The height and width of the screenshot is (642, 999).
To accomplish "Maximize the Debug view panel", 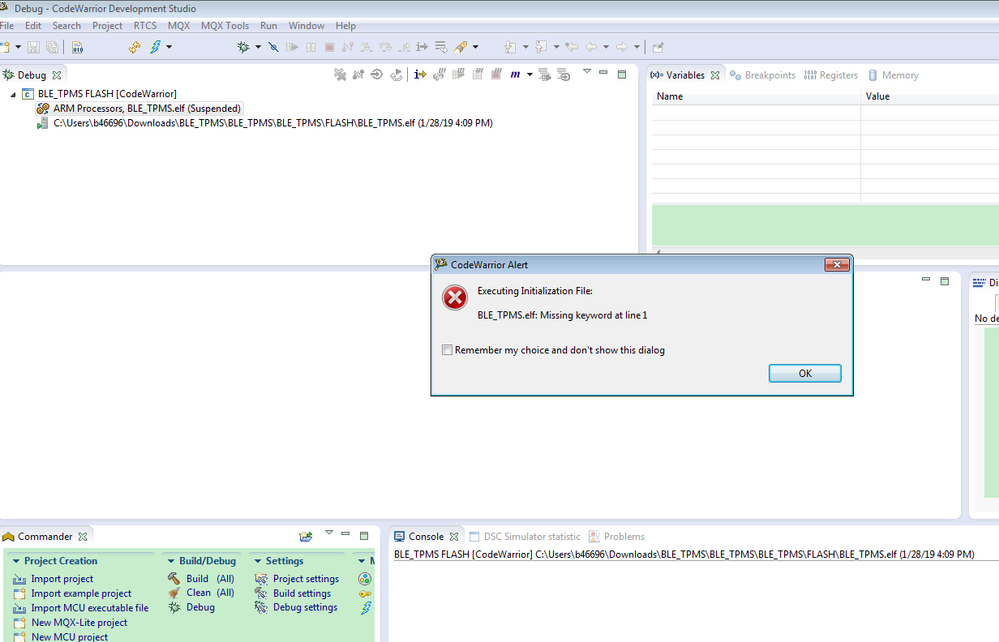I will pyautogui.click(x=622, y=75).
